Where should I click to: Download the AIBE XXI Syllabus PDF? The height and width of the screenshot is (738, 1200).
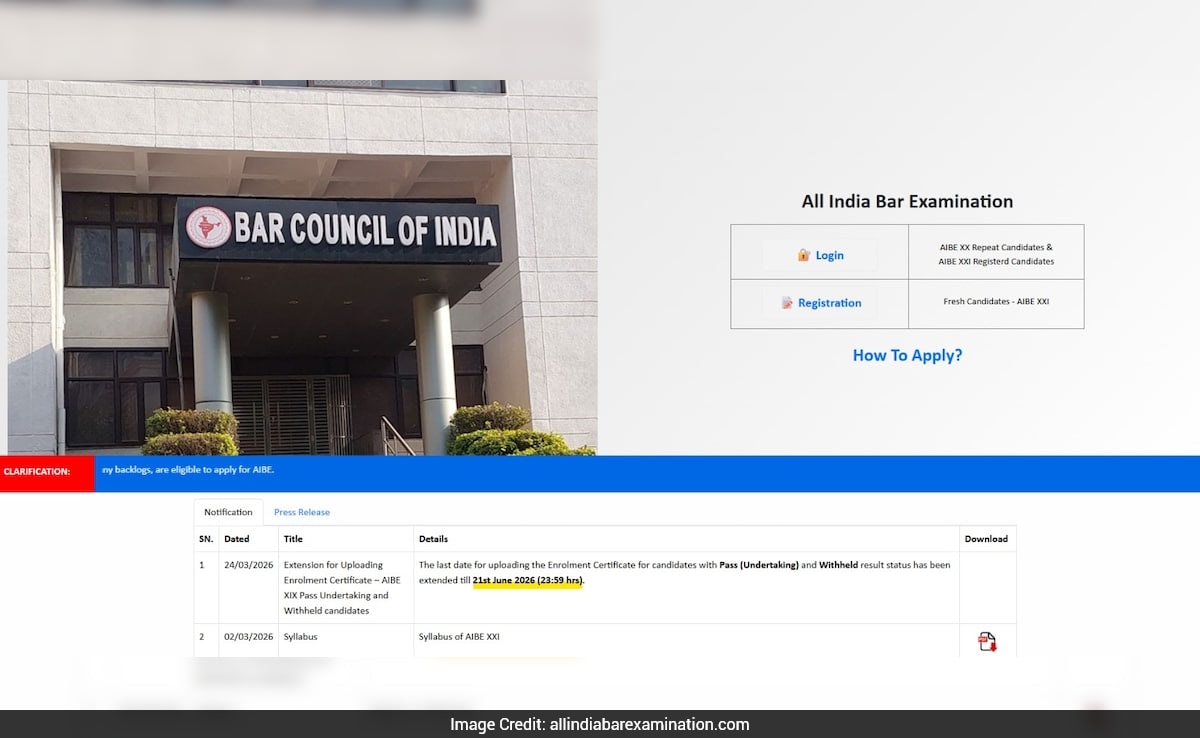click(987, 641)
